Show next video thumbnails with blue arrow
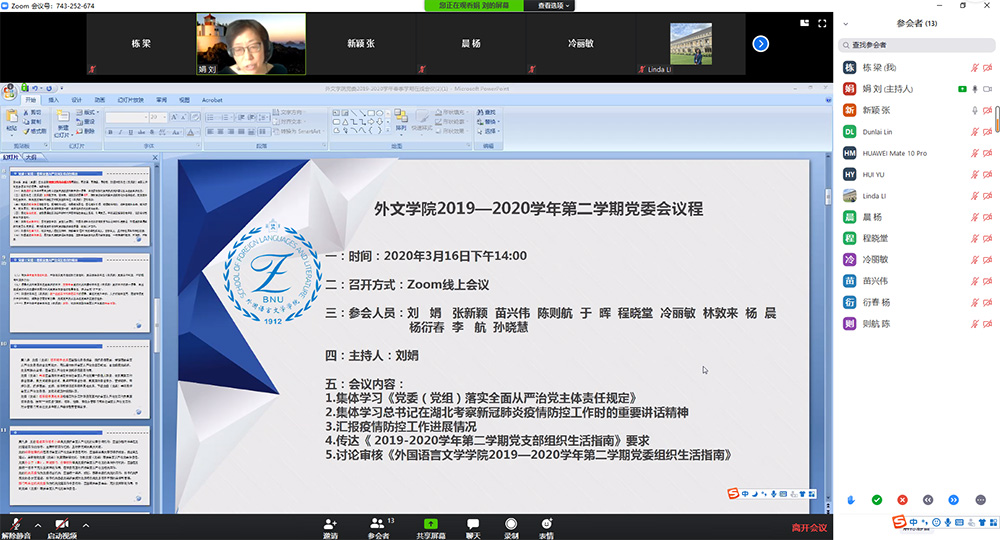The height and width of the screenshot is (540, 1000). 761,43
